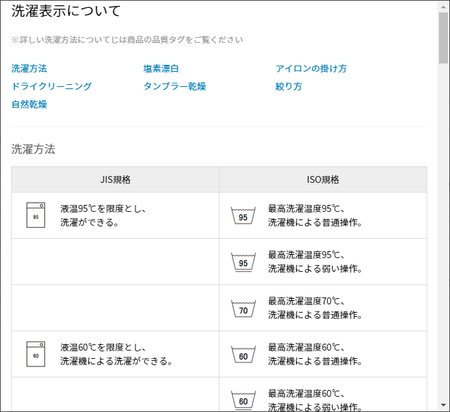Jump to the 塩素漂白 section link
This screenshot has height=412, width=450.
[161, 69]
